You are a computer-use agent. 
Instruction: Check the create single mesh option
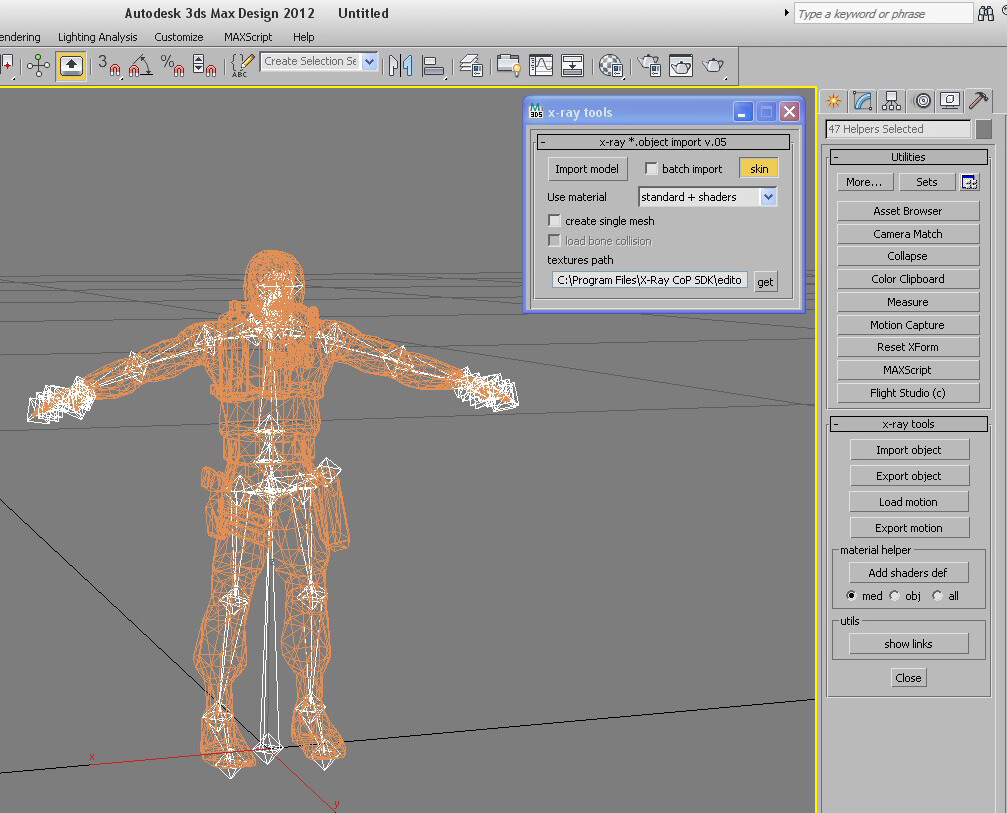pyautogui.click(x=554, y=221)
